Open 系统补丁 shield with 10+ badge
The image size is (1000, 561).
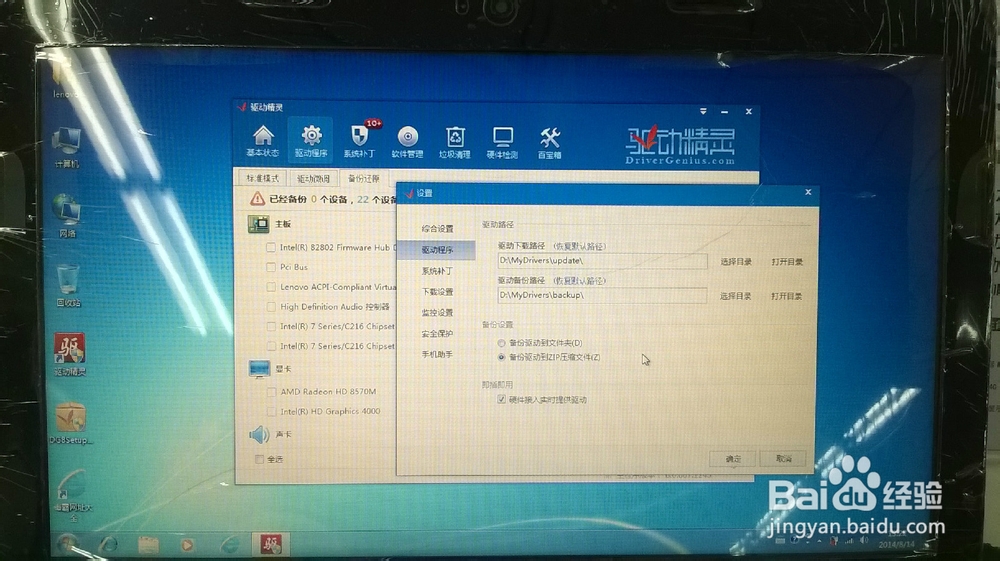tap(359, 140)
